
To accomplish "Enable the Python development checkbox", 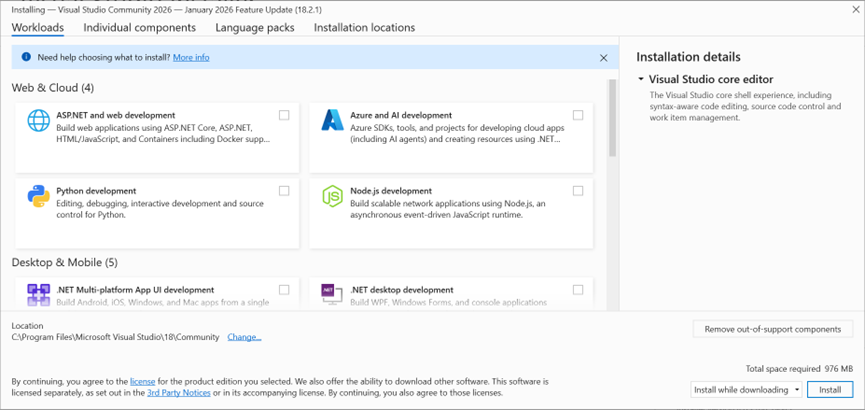I will click(x=284, y=190).
